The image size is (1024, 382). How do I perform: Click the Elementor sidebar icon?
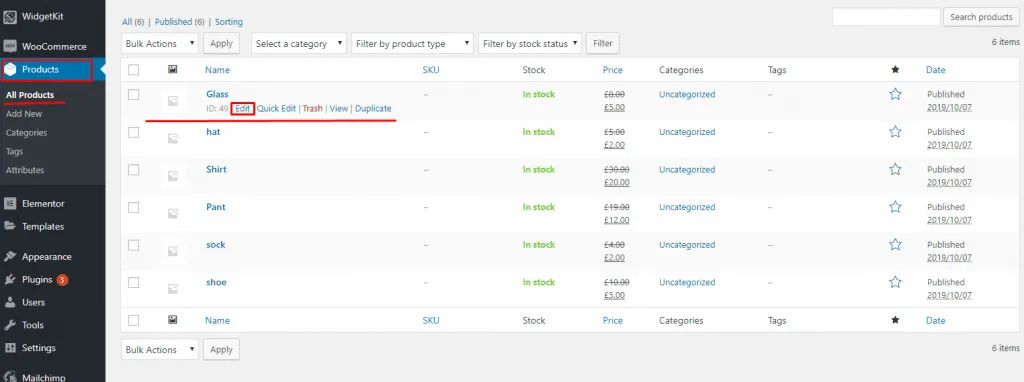click(10, 203)
